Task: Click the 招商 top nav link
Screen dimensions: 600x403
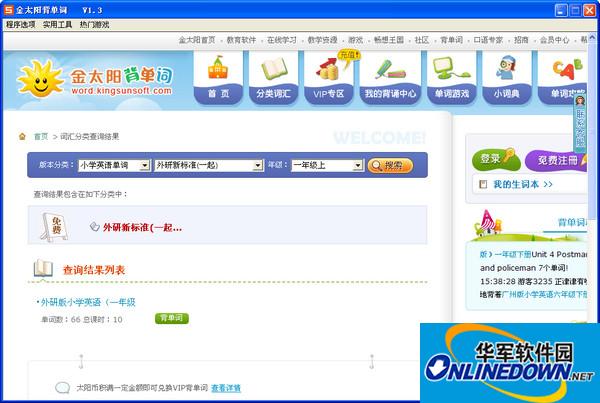Action: tap(521, 40)
